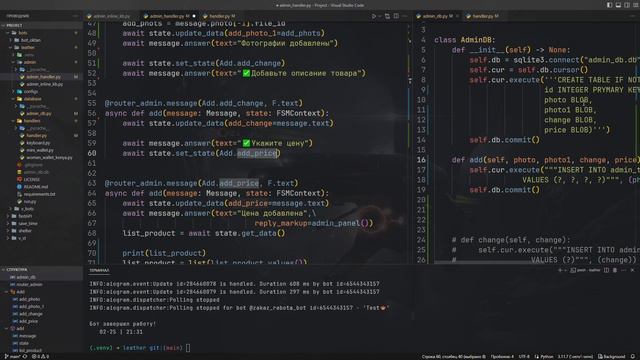Open the split editor right icon
Viewport: 640px width, 360px height.
coord(396,16)
